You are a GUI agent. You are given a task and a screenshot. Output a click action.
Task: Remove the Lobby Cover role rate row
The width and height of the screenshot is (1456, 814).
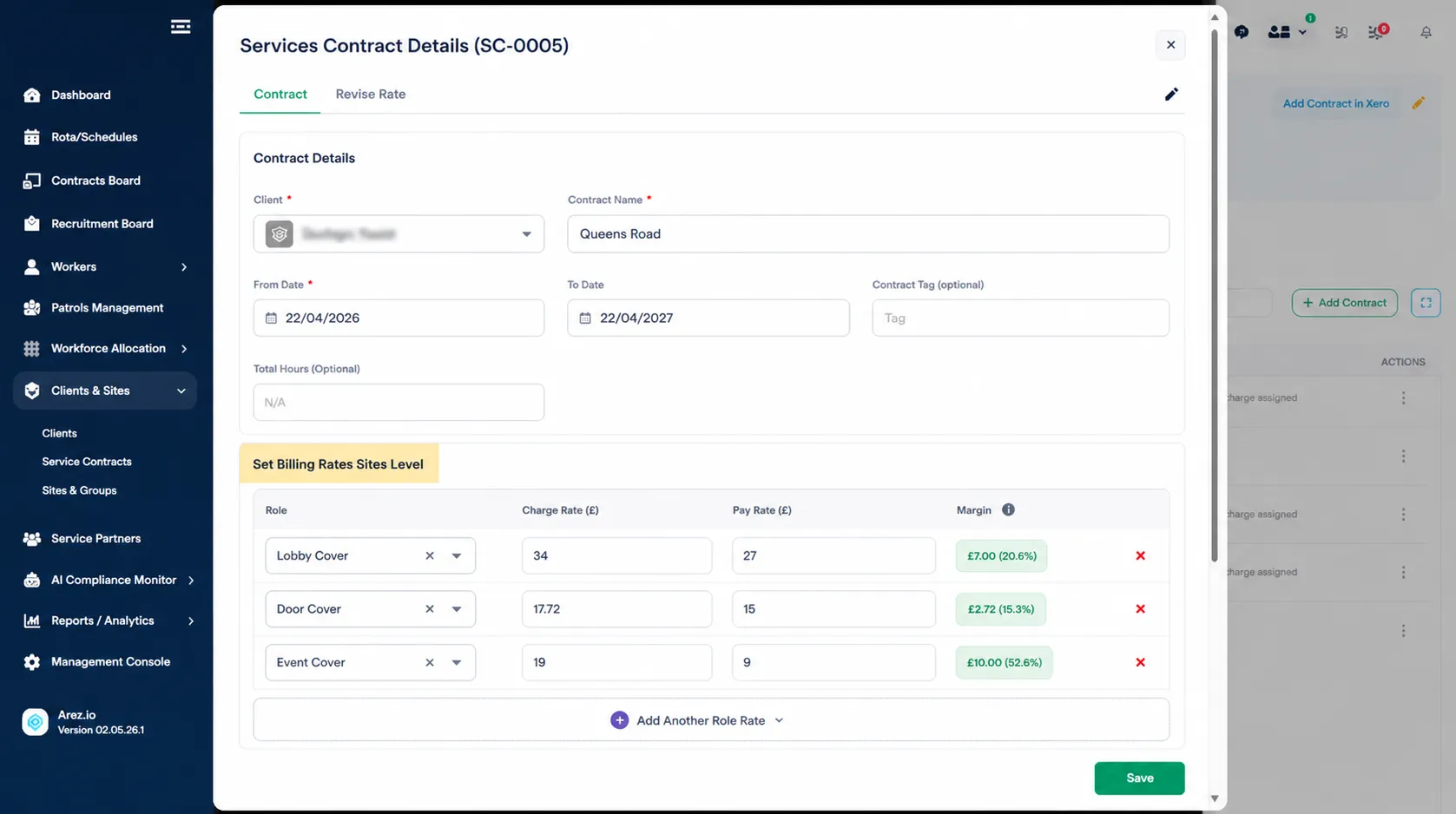pos(1140,555)
